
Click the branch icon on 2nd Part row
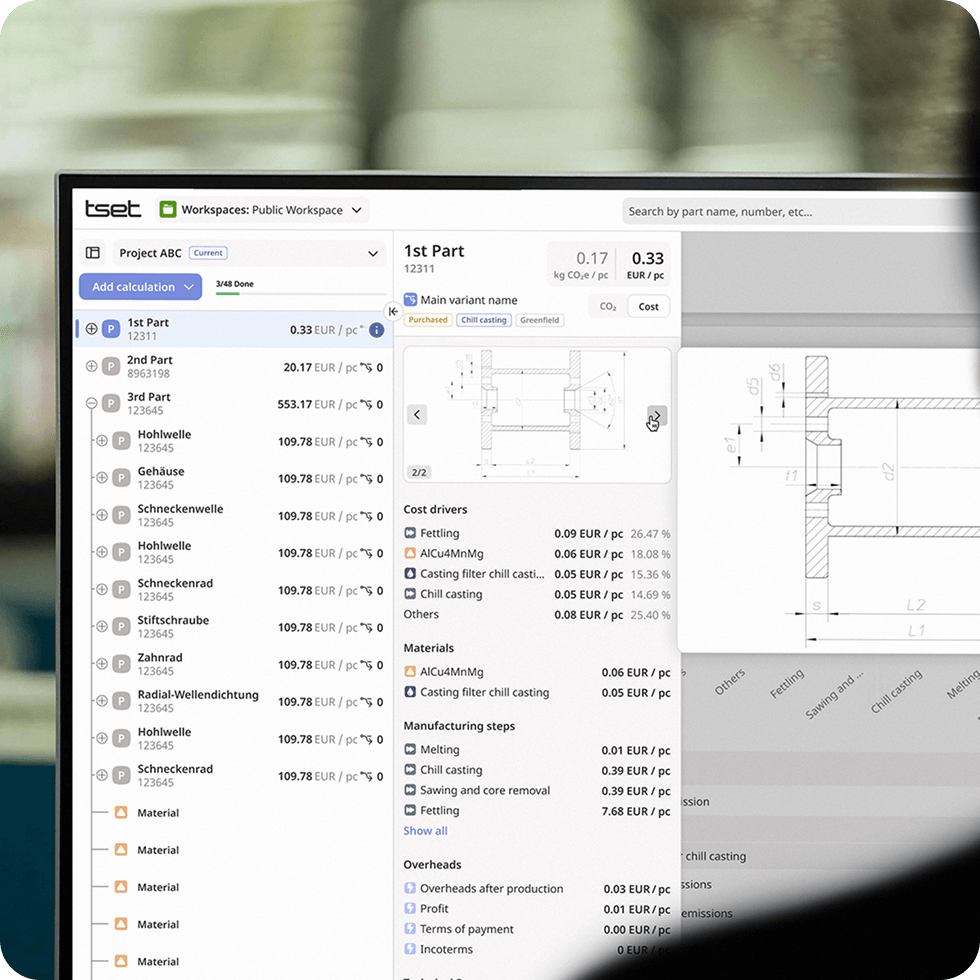coord(366,368)
